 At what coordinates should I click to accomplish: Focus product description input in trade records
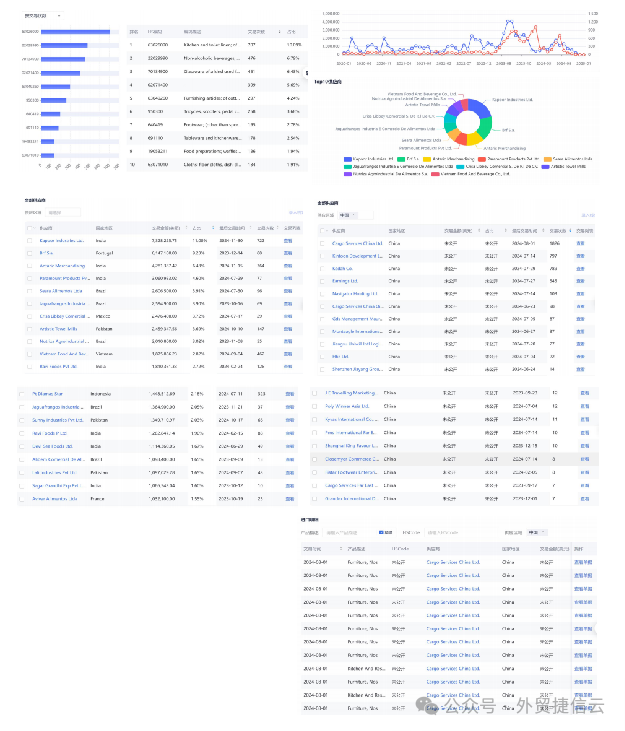347,532
